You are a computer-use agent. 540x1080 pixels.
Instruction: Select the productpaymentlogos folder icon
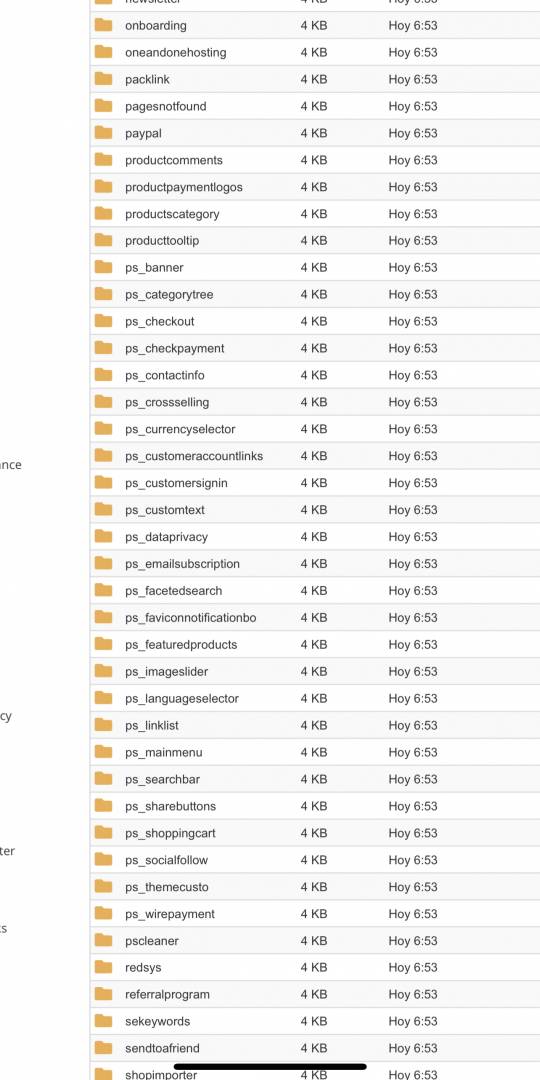103,187
